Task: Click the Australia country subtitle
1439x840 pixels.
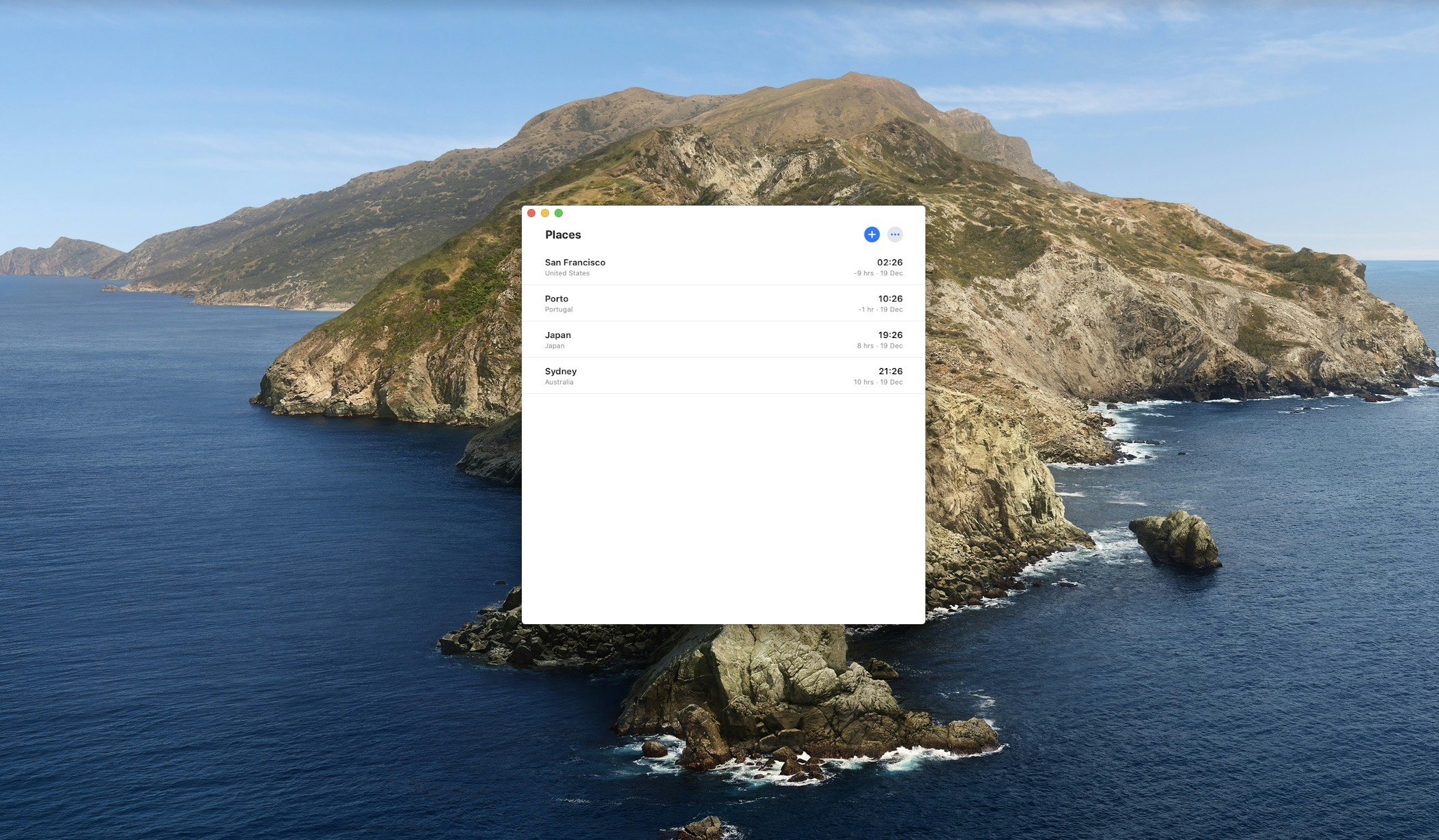Action: tap(559, 382)
